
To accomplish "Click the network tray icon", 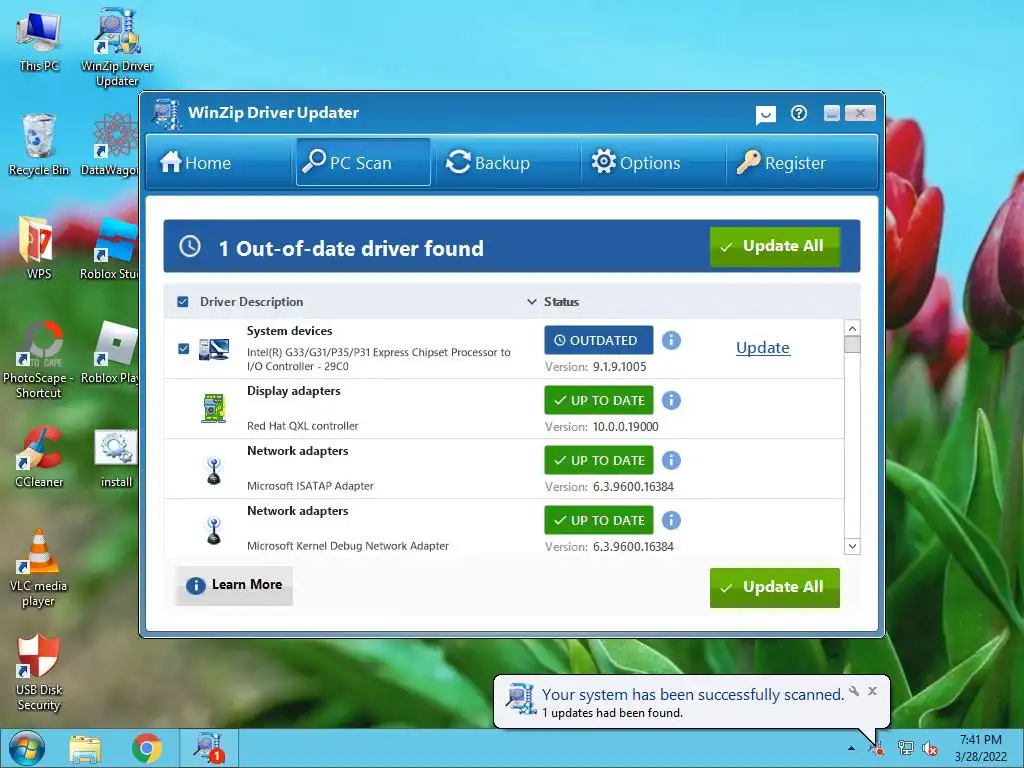I will pos(906,748).
